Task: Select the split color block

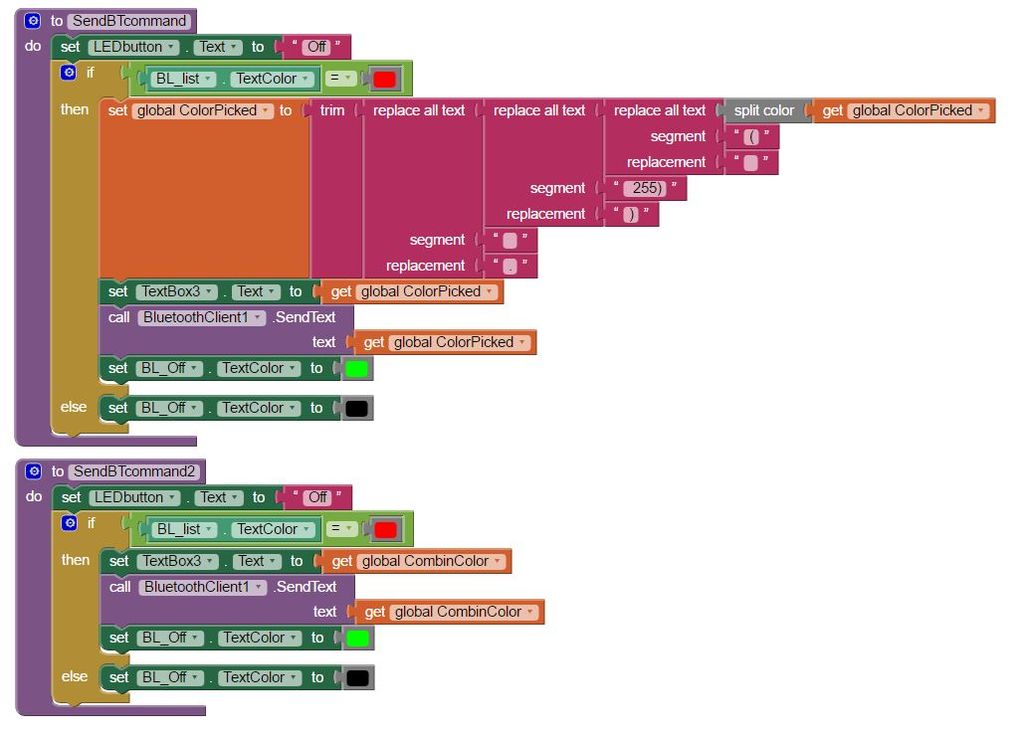Action: click(x=764, y=111)
